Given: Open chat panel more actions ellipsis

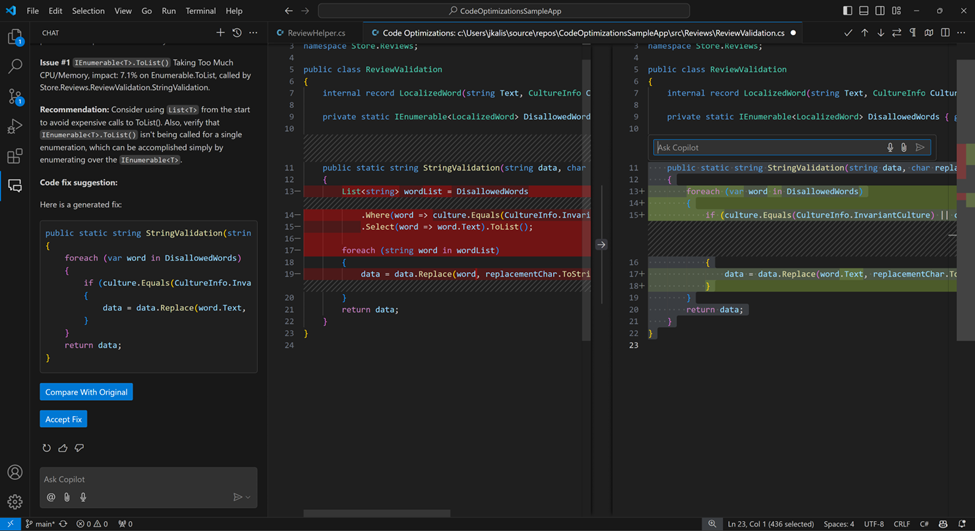Looking at the screenshot, I should click(253, 33).
